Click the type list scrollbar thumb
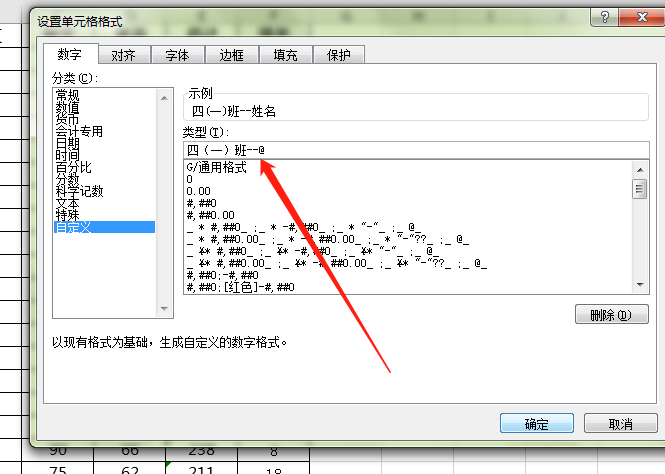This screenshot has width=665, height=474. [640, 189]
